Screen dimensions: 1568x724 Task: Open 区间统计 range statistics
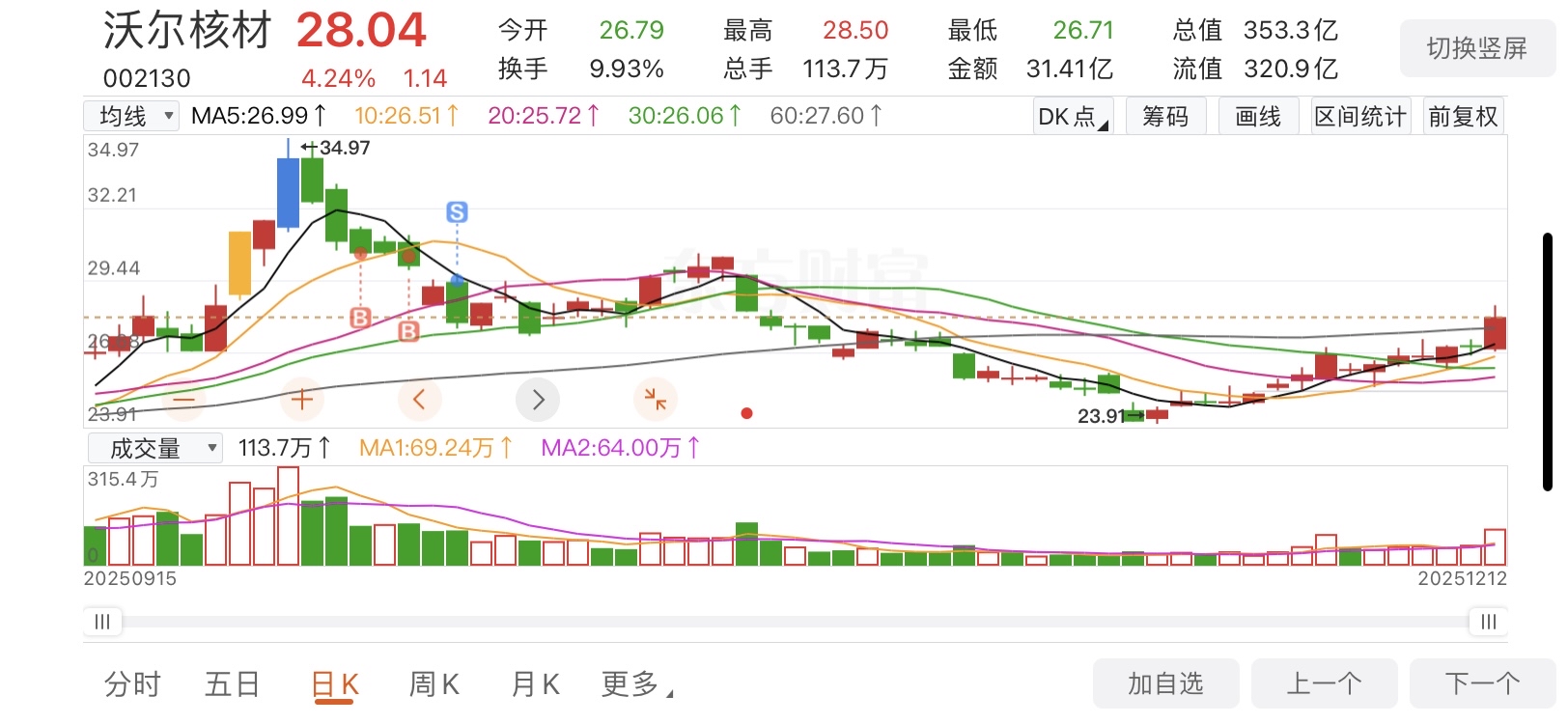(x=1360, y=116)
